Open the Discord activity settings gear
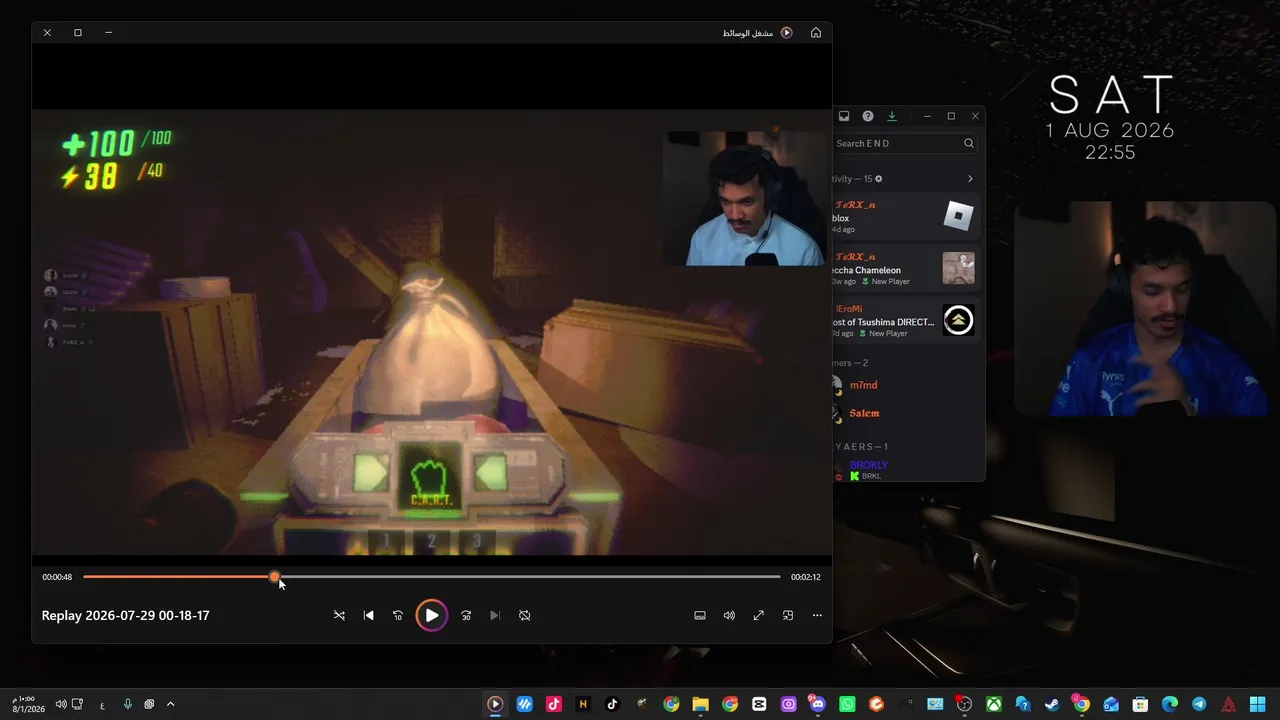The height and width of the screenshot is (720, 1280). pos(879,179)
